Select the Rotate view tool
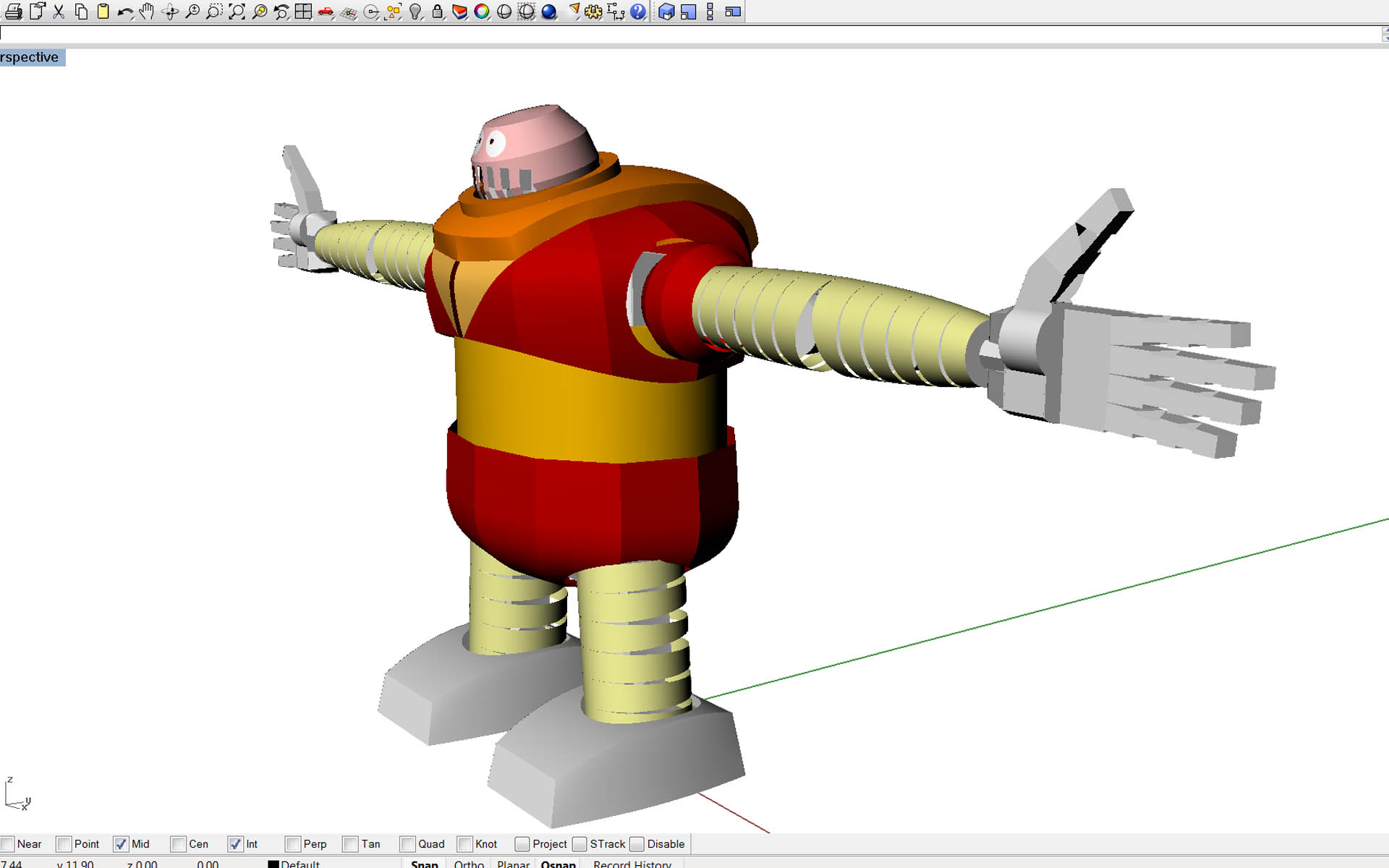Image resolution: width=1389 pixels, height=868 pixels. [x=170, y=12]
